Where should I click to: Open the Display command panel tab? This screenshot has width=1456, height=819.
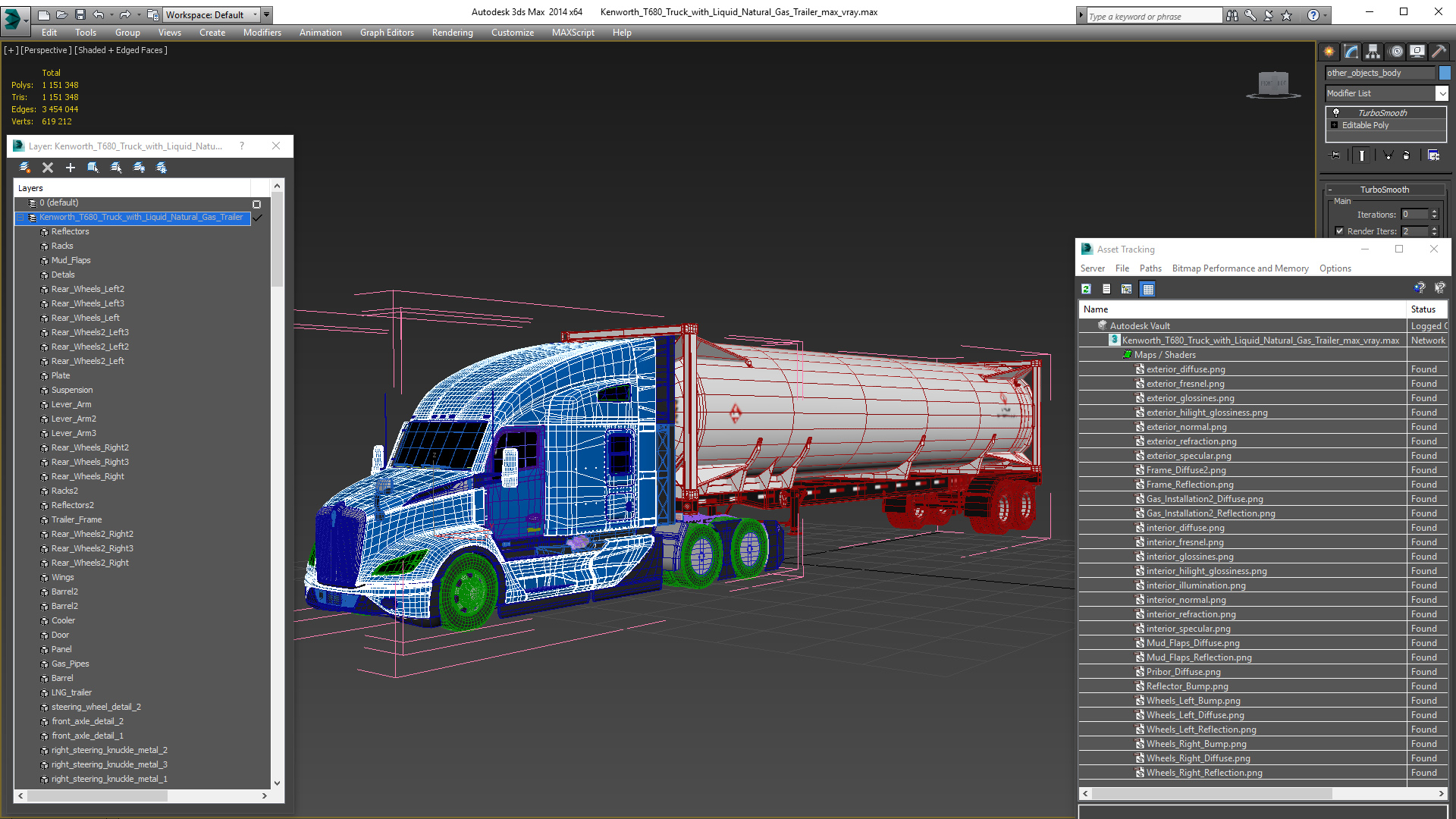point(1417,52)
